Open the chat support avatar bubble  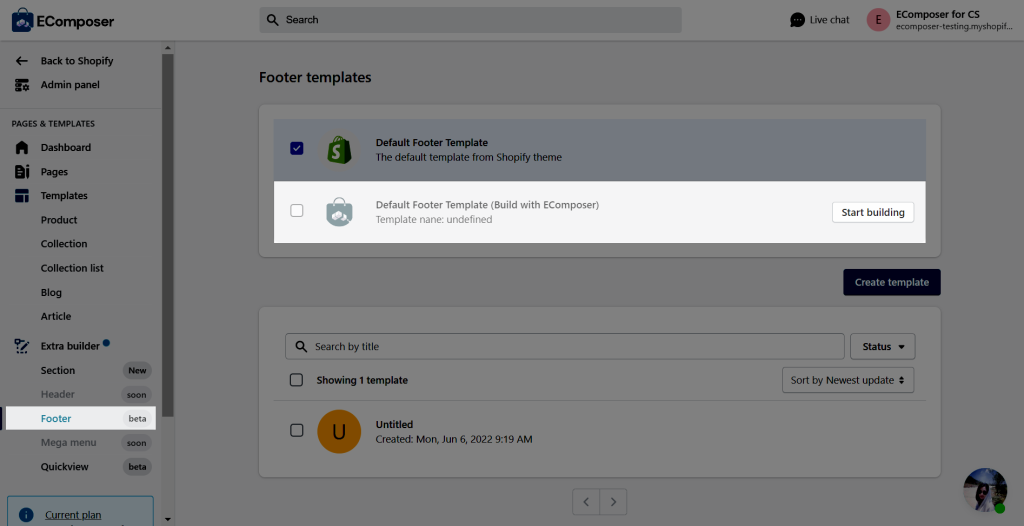[985, 490]
